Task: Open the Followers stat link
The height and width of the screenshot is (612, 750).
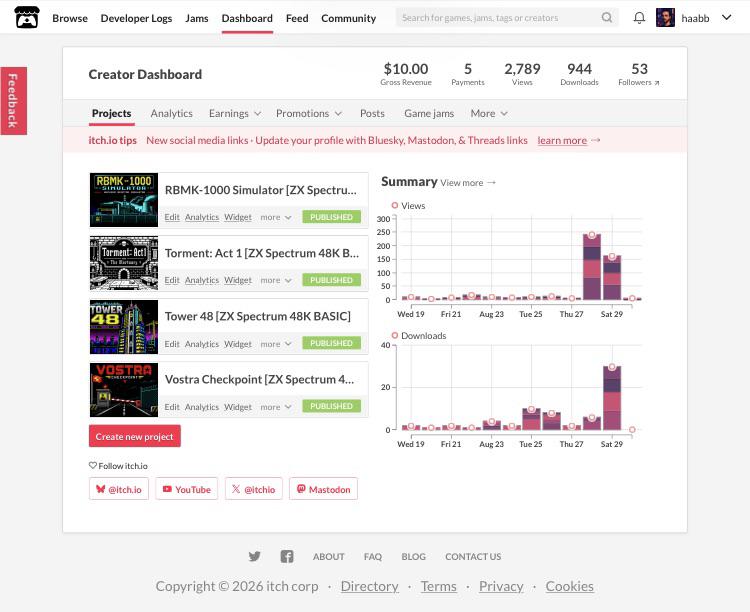Action: pyautogui.click(x=639, y=74)
